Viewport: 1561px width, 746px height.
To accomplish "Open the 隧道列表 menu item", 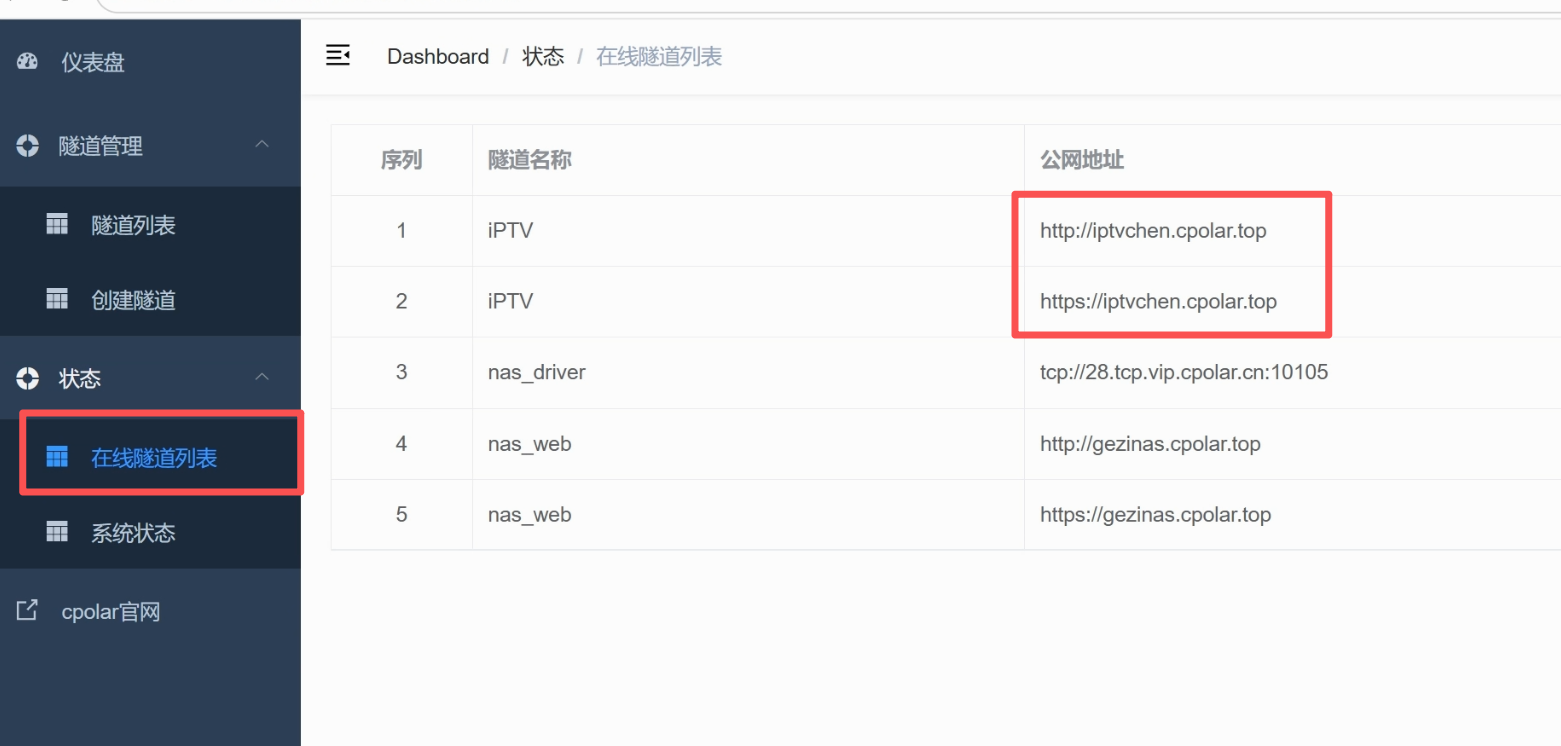I will 150,225.
